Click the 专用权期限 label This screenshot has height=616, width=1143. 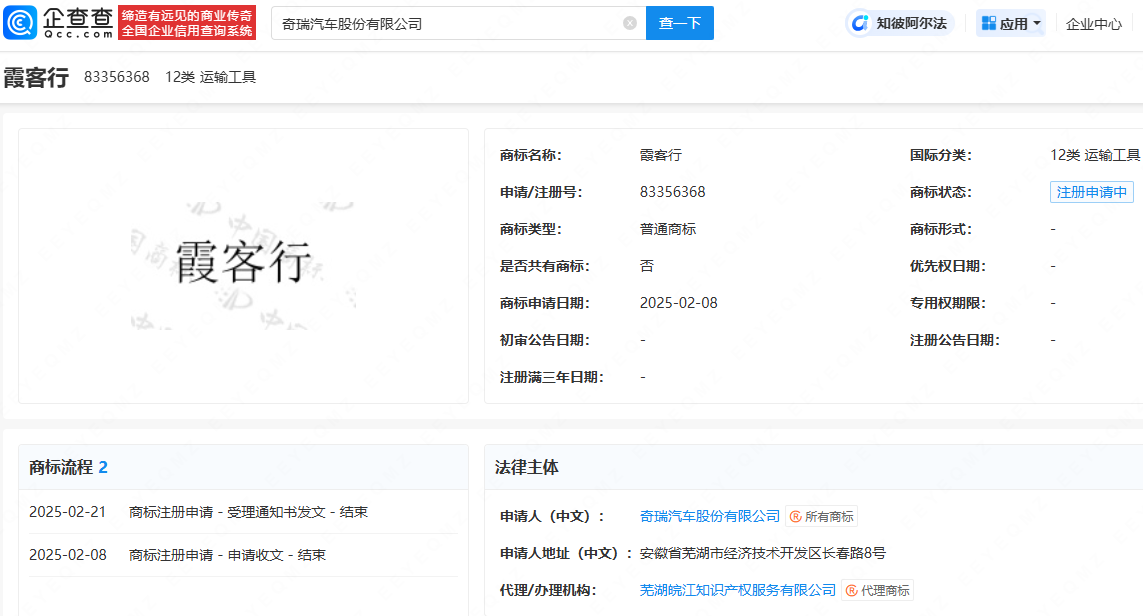pos(948,303)
